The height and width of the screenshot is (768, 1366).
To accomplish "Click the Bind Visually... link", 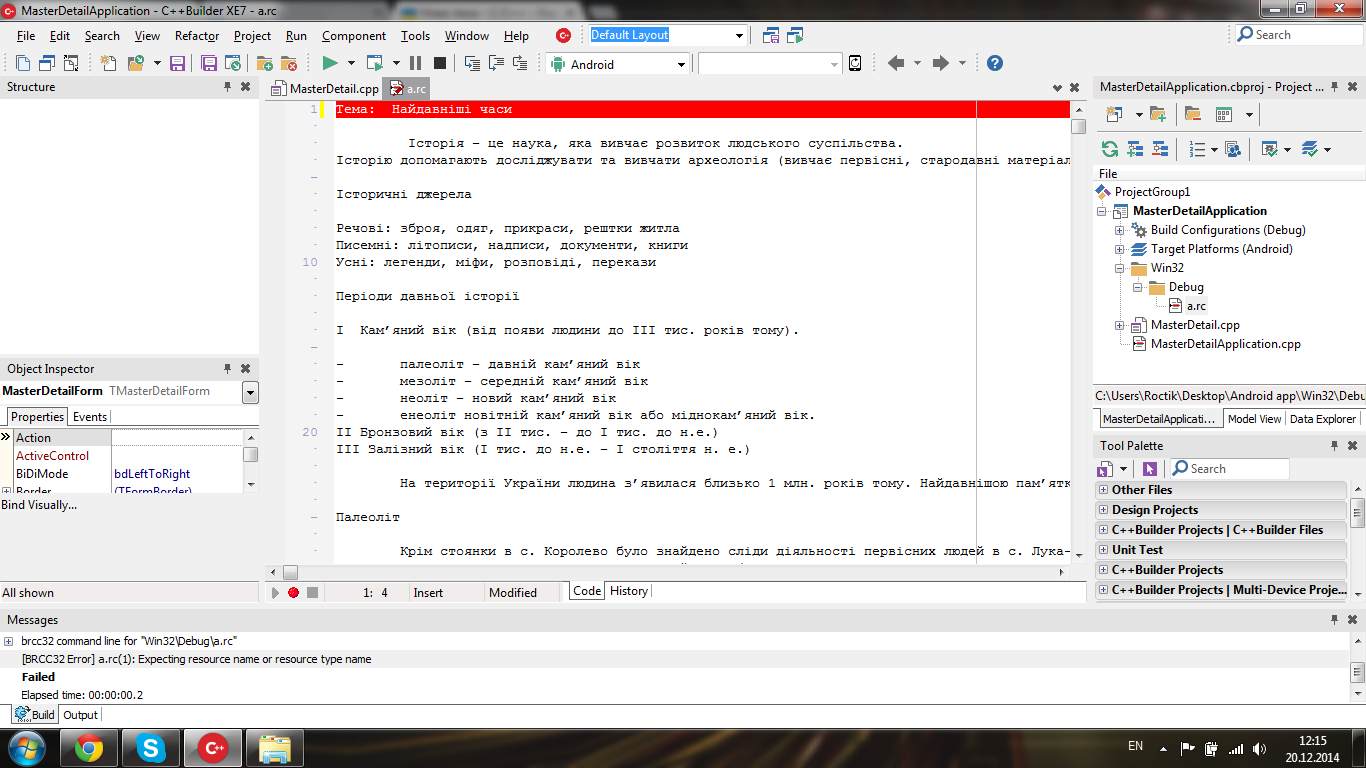I will [x=39, y=505].
